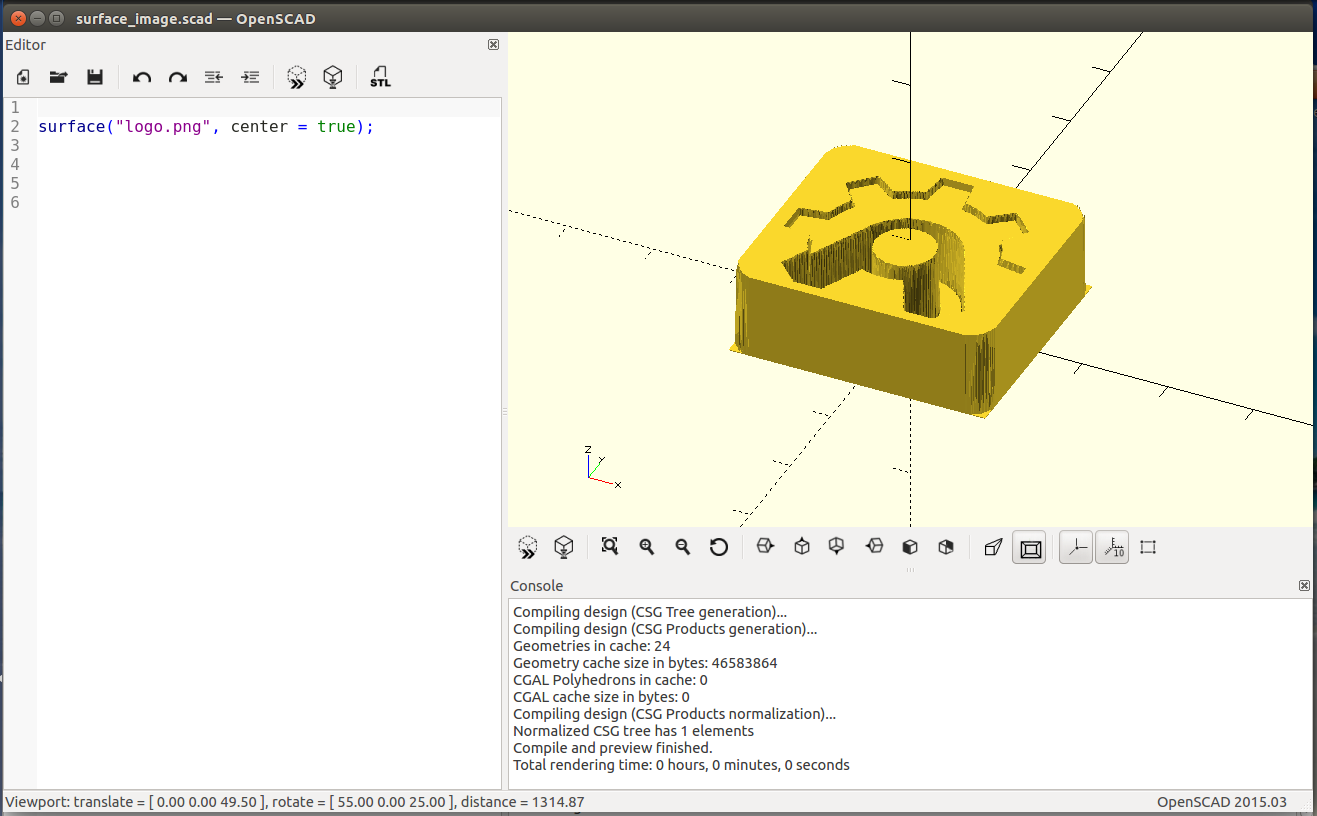Unindent code using the Editor toolbar icon
This screenshot has width=1317, height=816.
pos(213,77)
